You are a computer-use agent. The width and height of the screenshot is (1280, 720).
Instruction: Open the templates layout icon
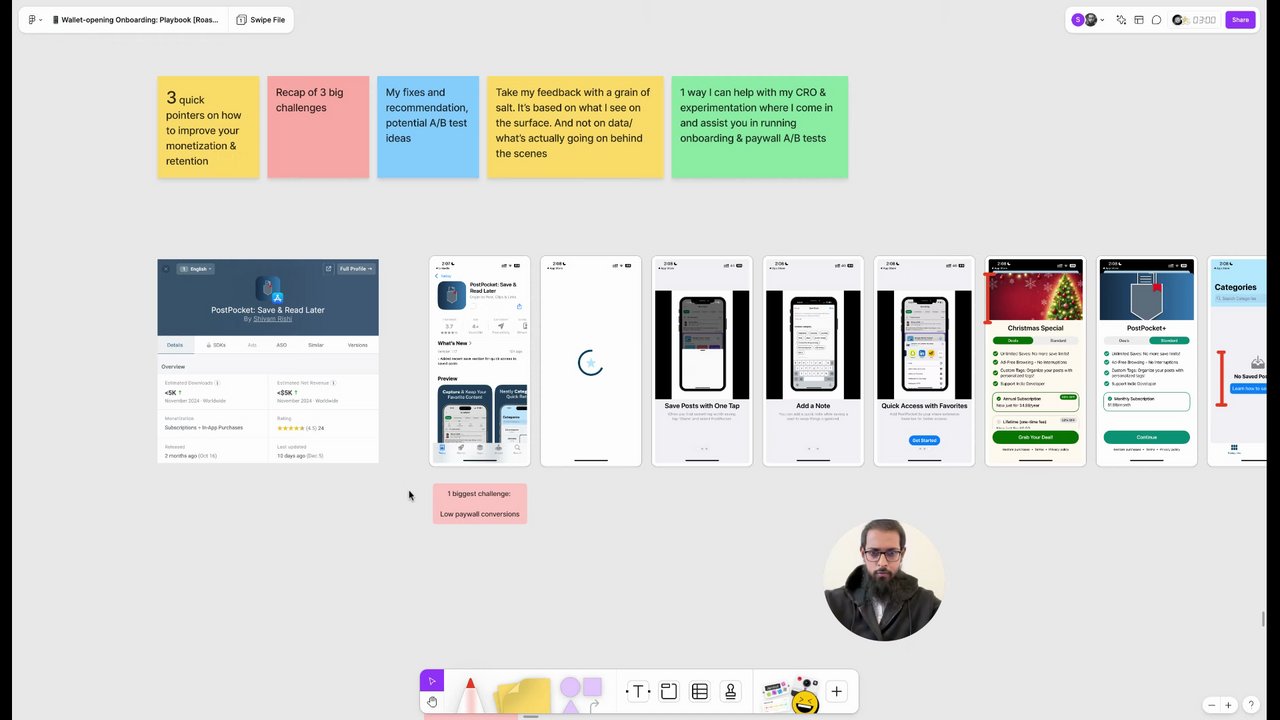1139,20
